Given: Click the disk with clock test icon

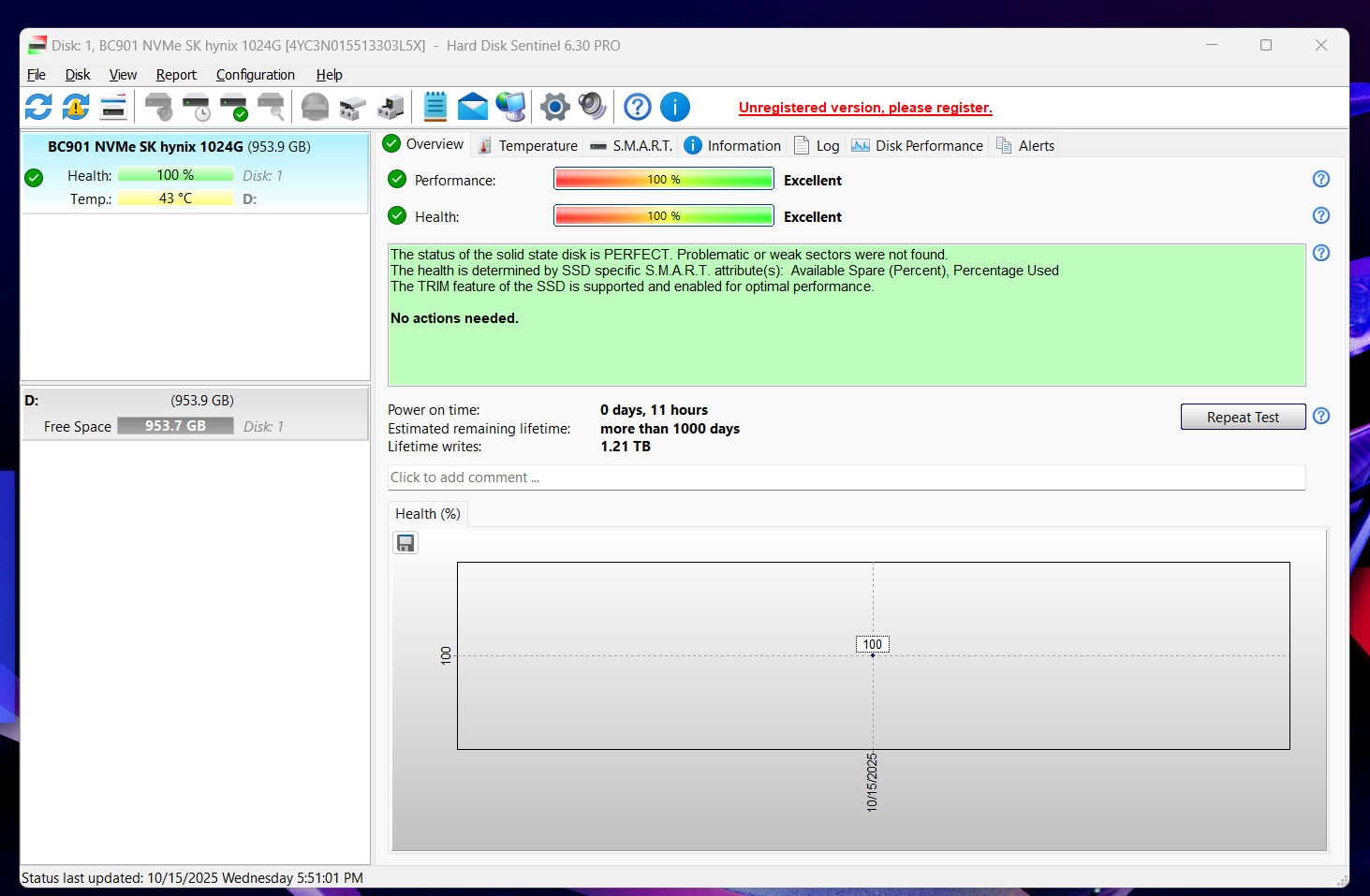Looking at the screenshot, I should 197,107.
